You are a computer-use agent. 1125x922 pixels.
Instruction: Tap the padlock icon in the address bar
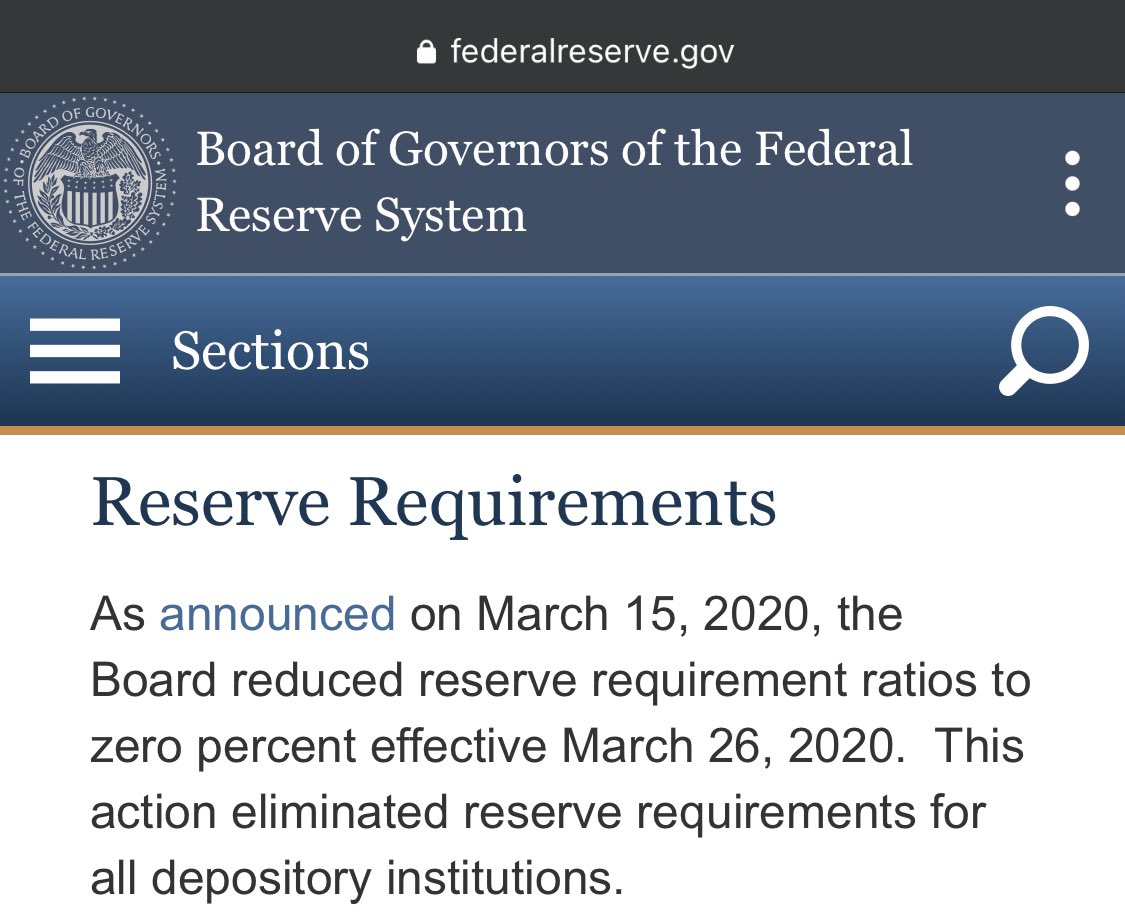coord(426,51)
